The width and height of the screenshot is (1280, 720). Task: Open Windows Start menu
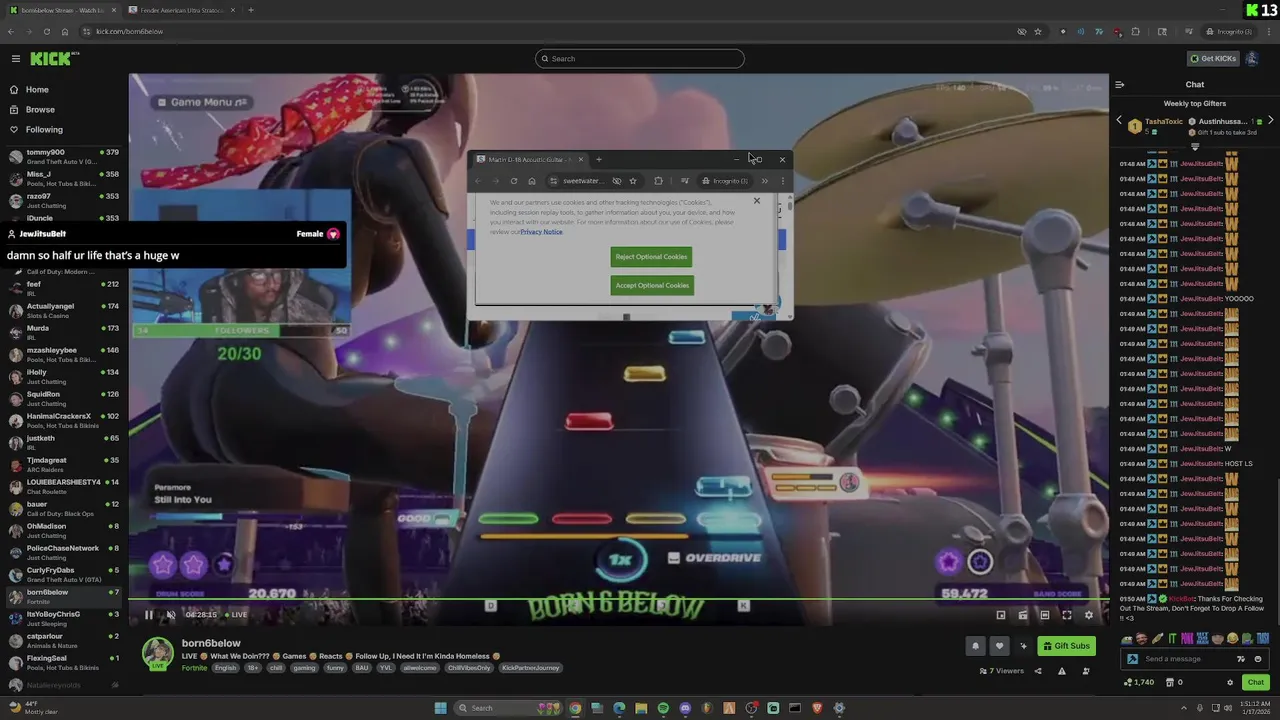point(441,708)
